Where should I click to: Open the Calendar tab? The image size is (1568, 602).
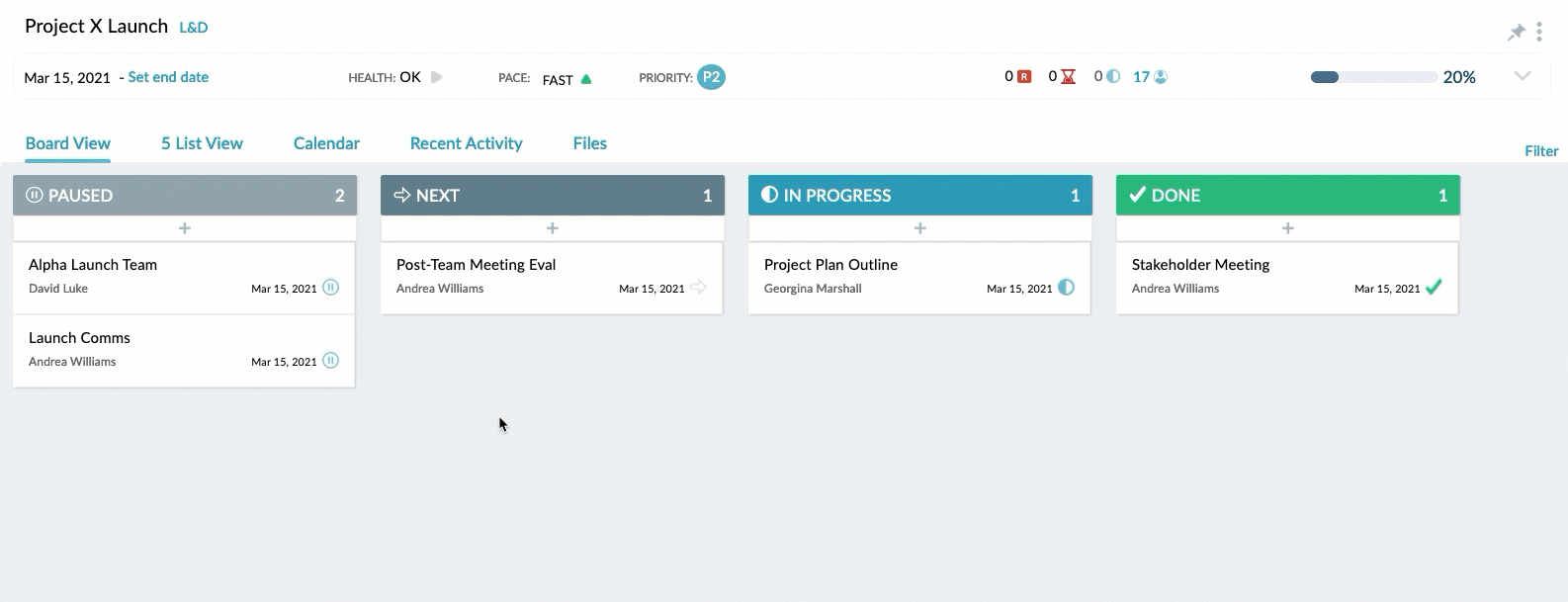click(326, 143)
